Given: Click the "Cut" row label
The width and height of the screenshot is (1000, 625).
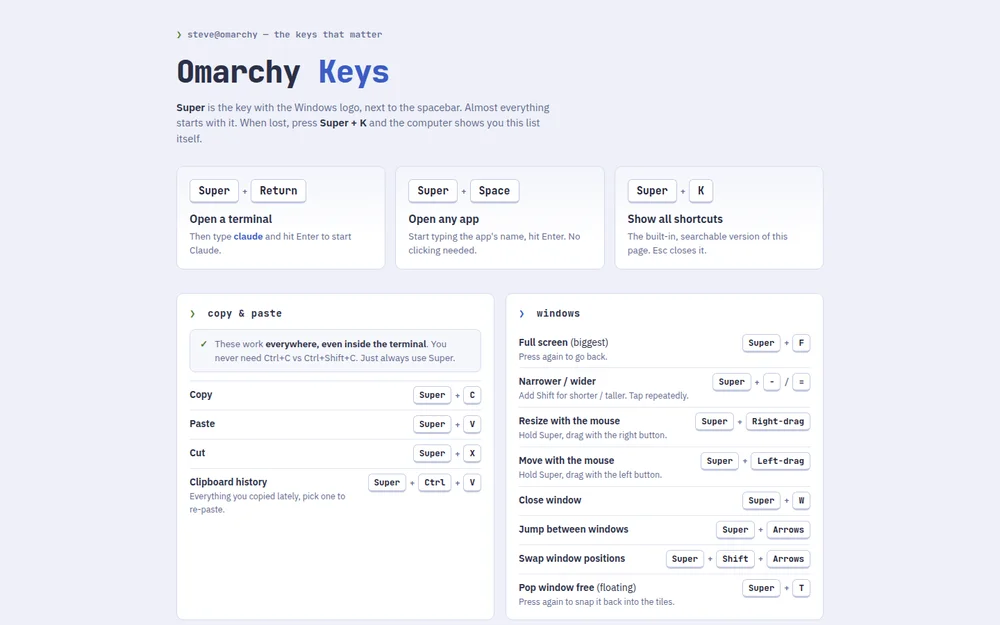Looking at the screenshot, I should tap(197, 453).
